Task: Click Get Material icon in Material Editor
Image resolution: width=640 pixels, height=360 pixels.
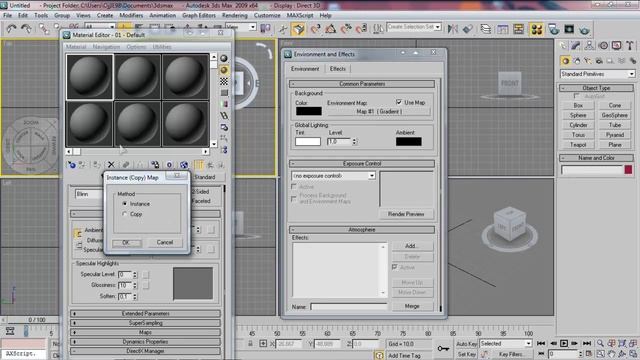Action: pos(72,165)
